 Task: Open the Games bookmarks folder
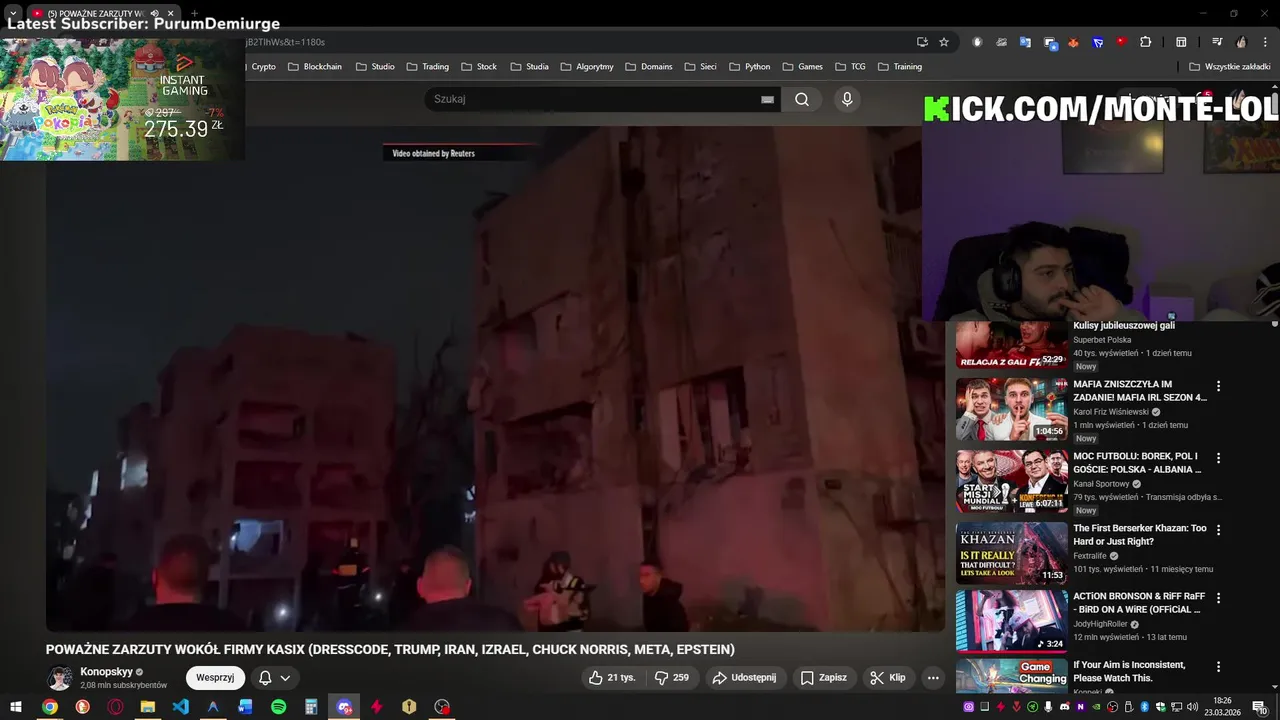[803, 67]
